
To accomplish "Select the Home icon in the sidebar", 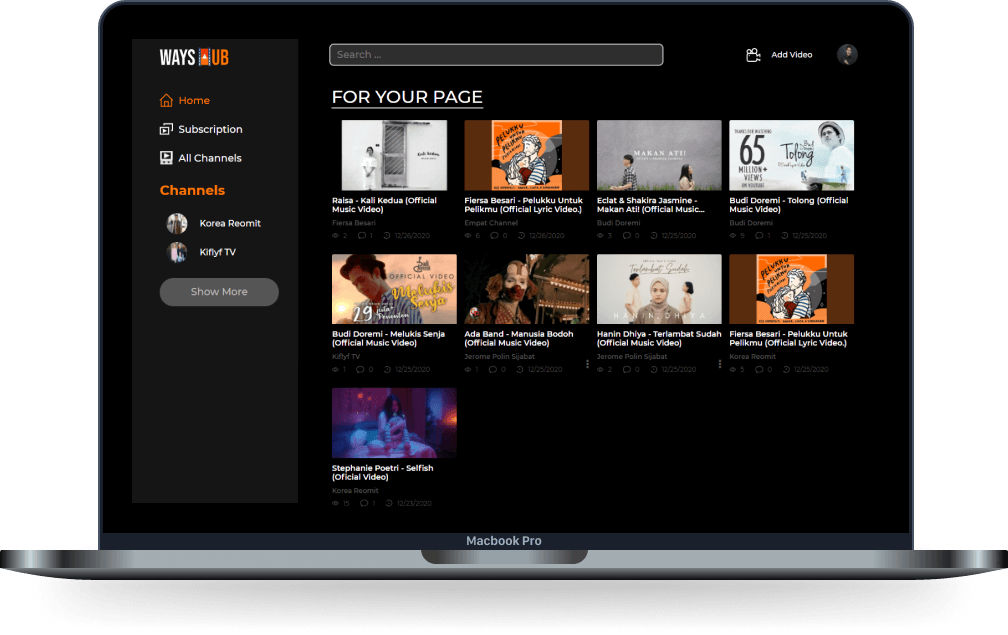I will tap(167, 100).
